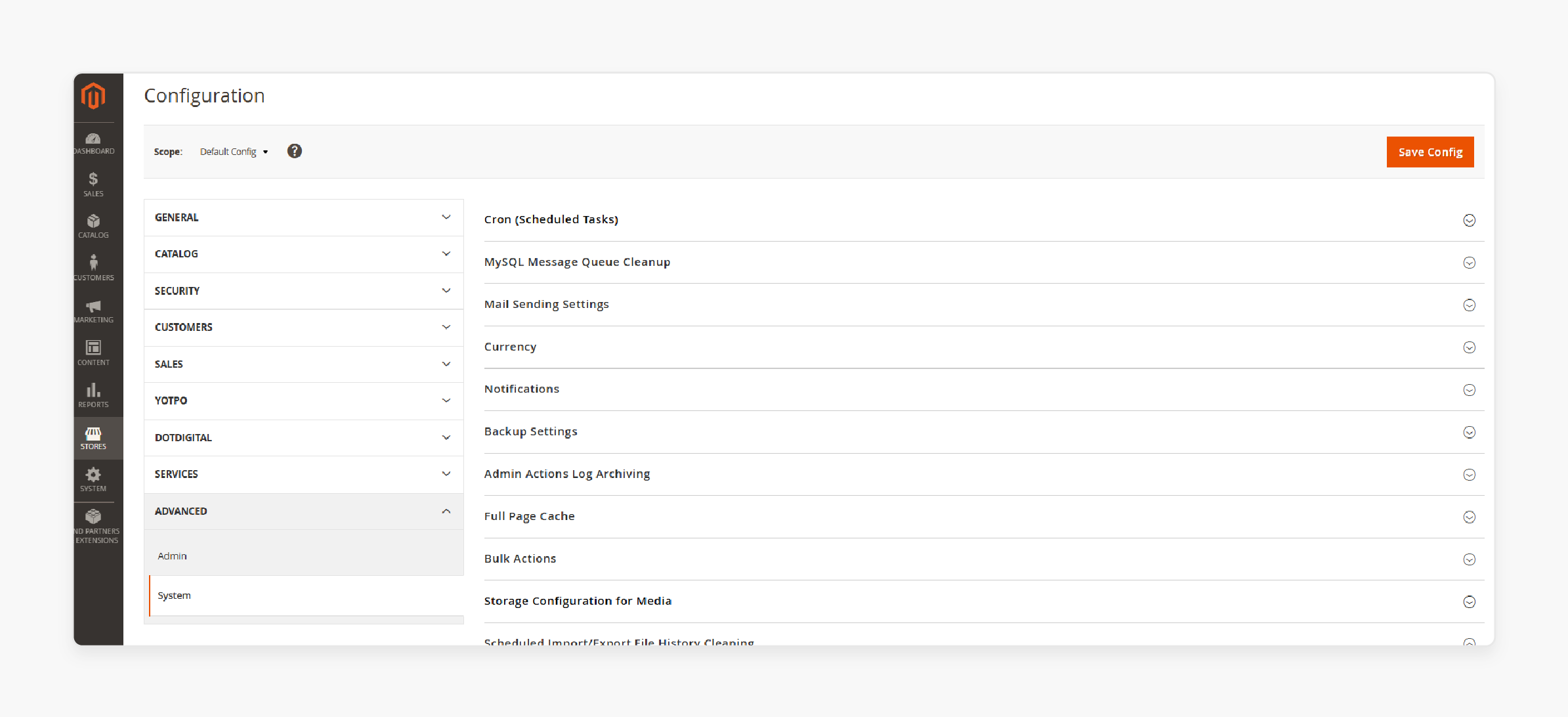The image size is (1568, 717).
Task: Select the System item under Advanced
Action: pos(306,596)
